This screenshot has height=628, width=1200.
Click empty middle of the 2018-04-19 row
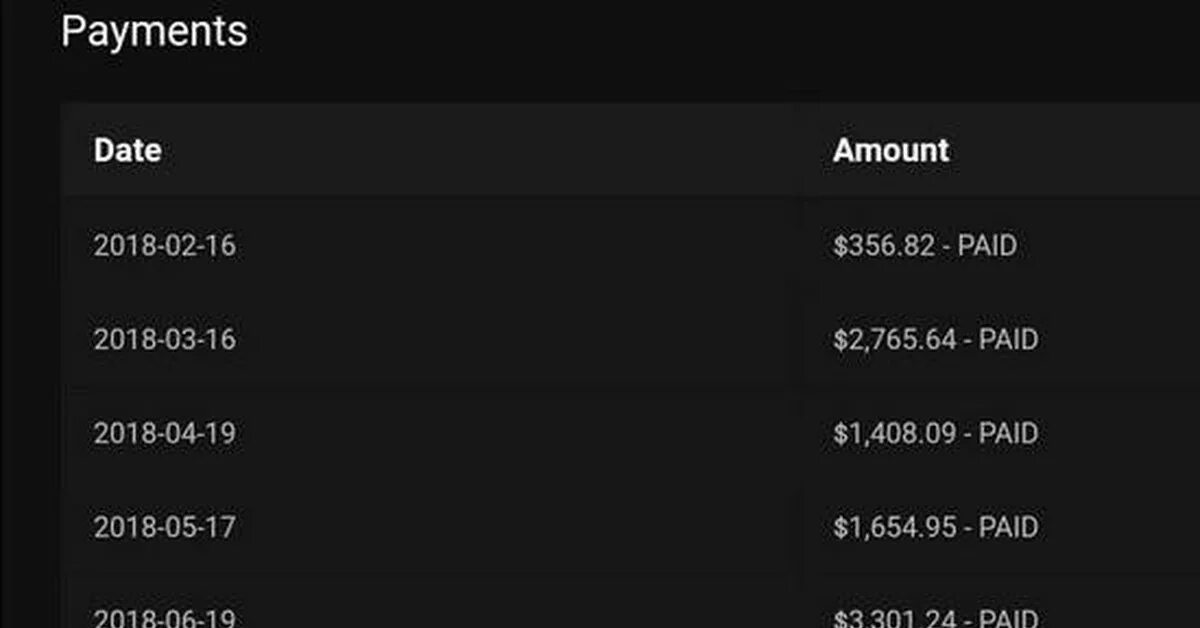(520, 434)
